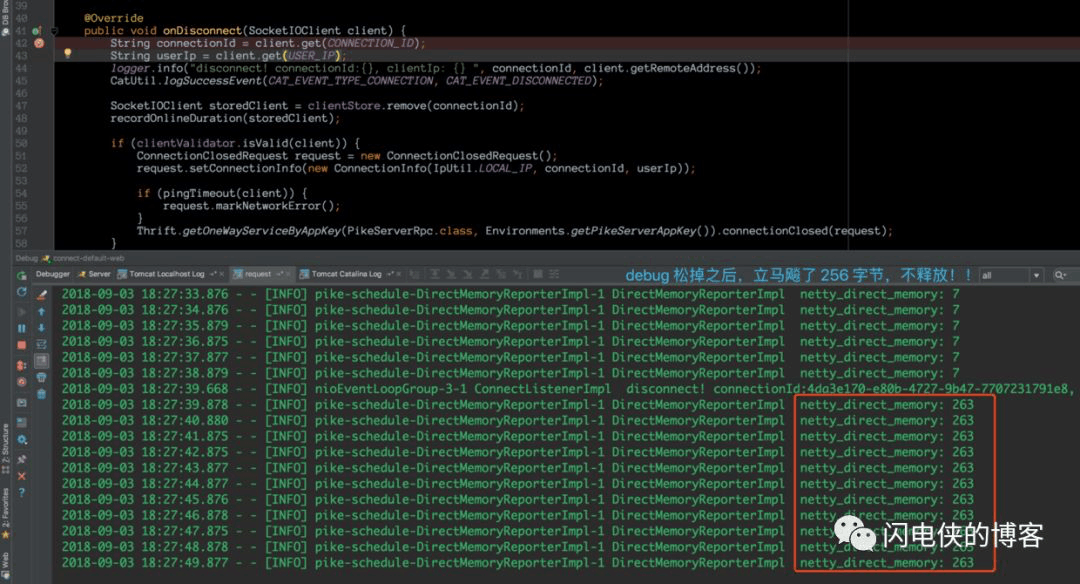Pause the running program
Image resolution: width=1080 pixels, height=584 pixels.
pos(22,328)
